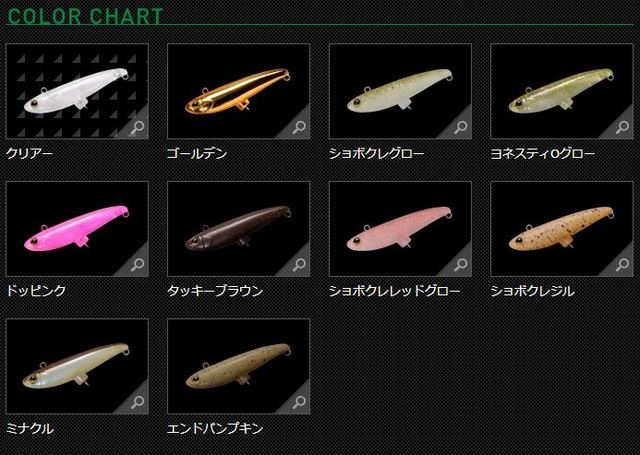The height and width of the screenshot is (455, 640).
Task: Click the COLOR CHART heading
Action: [x=85, y=16]
